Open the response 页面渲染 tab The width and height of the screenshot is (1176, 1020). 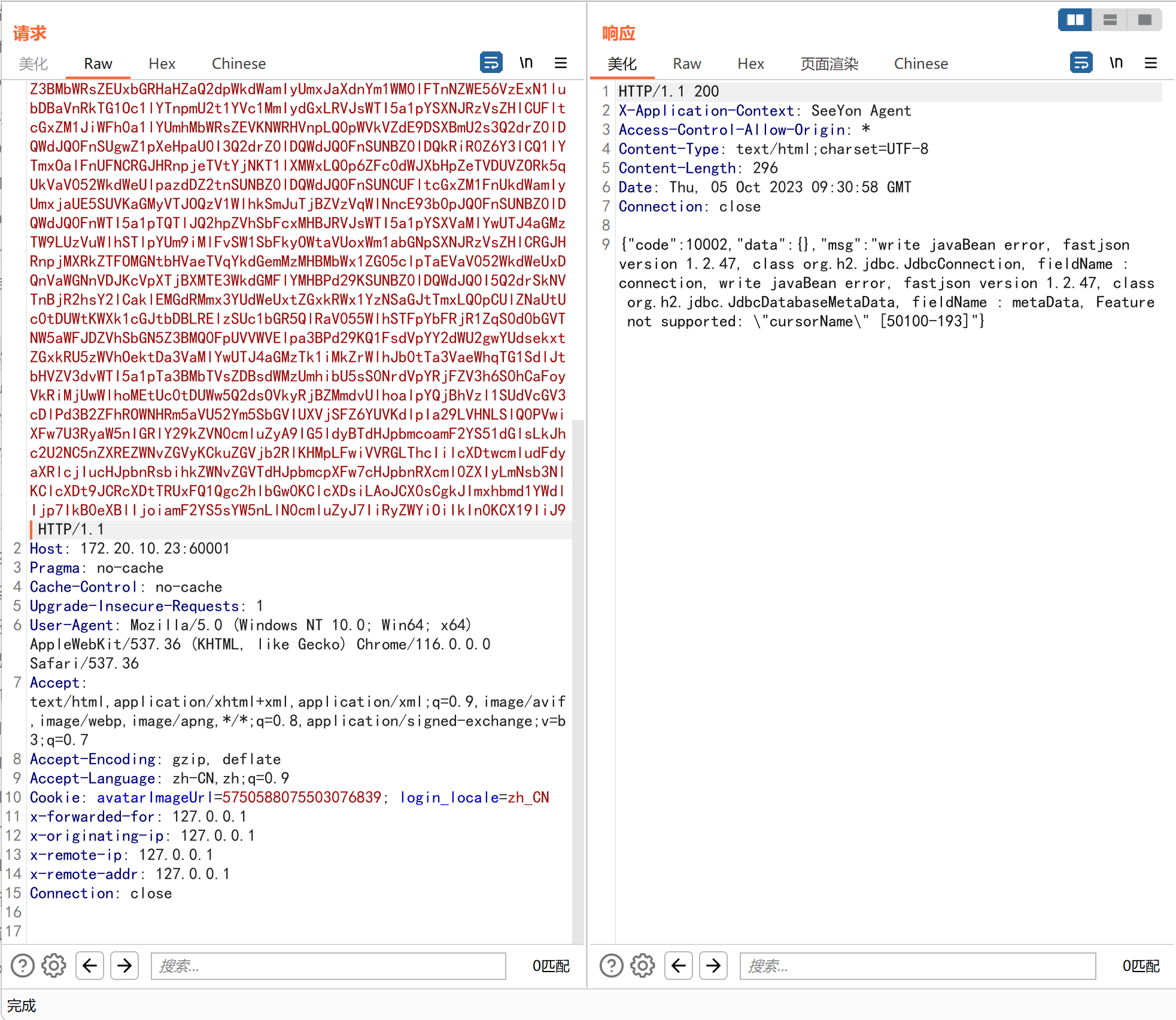829,63
